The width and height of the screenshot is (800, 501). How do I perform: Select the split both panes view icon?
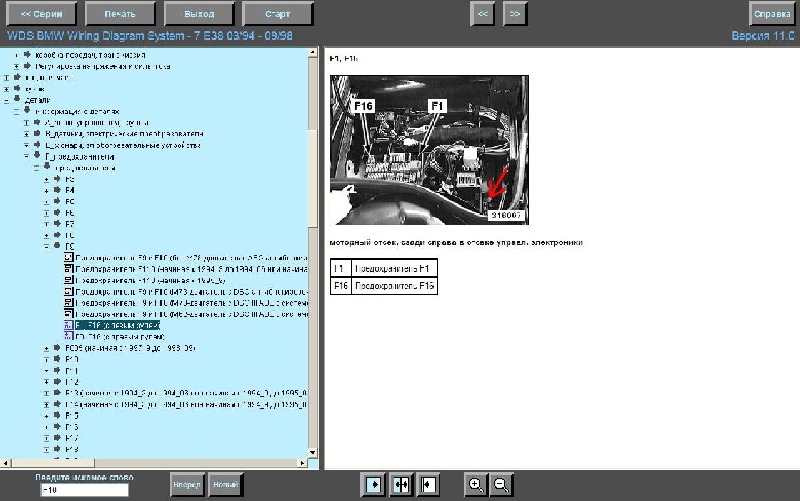point(401,484)
